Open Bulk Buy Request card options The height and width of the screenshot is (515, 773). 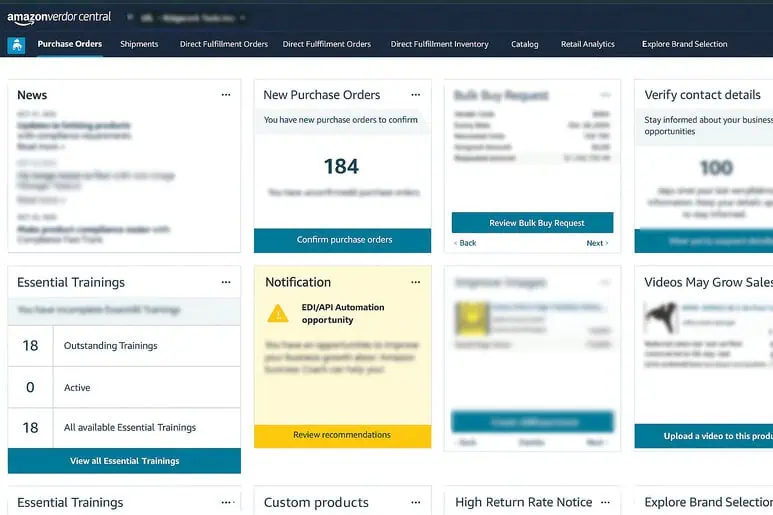click(x=605, y=95)
